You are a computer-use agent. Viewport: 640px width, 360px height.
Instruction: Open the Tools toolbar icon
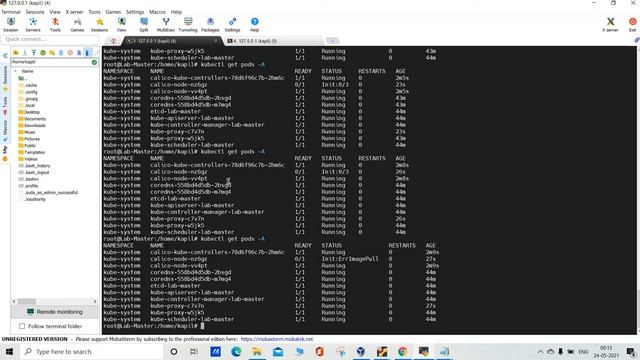pyautogui.click(x=55, y=24)
